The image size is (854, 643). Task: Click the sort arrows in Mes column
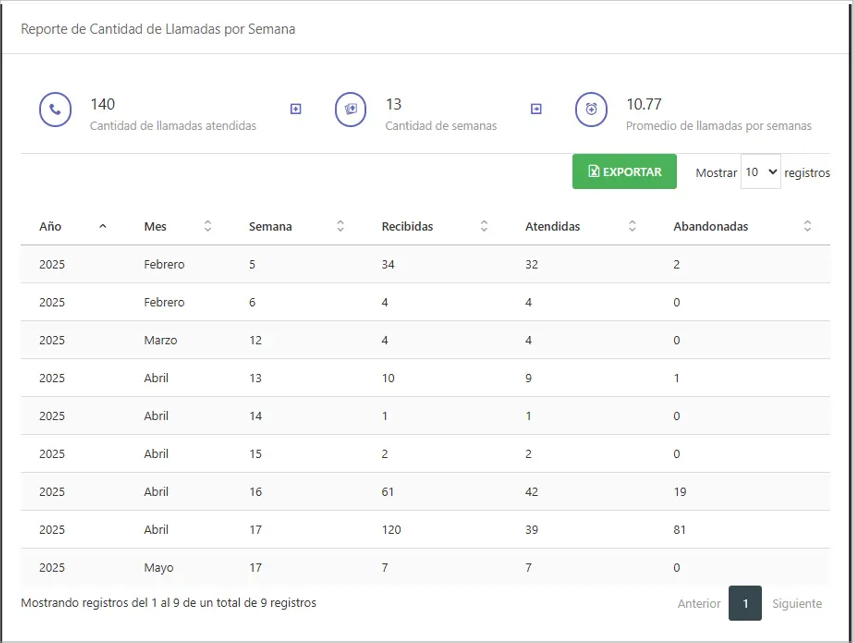208,226
